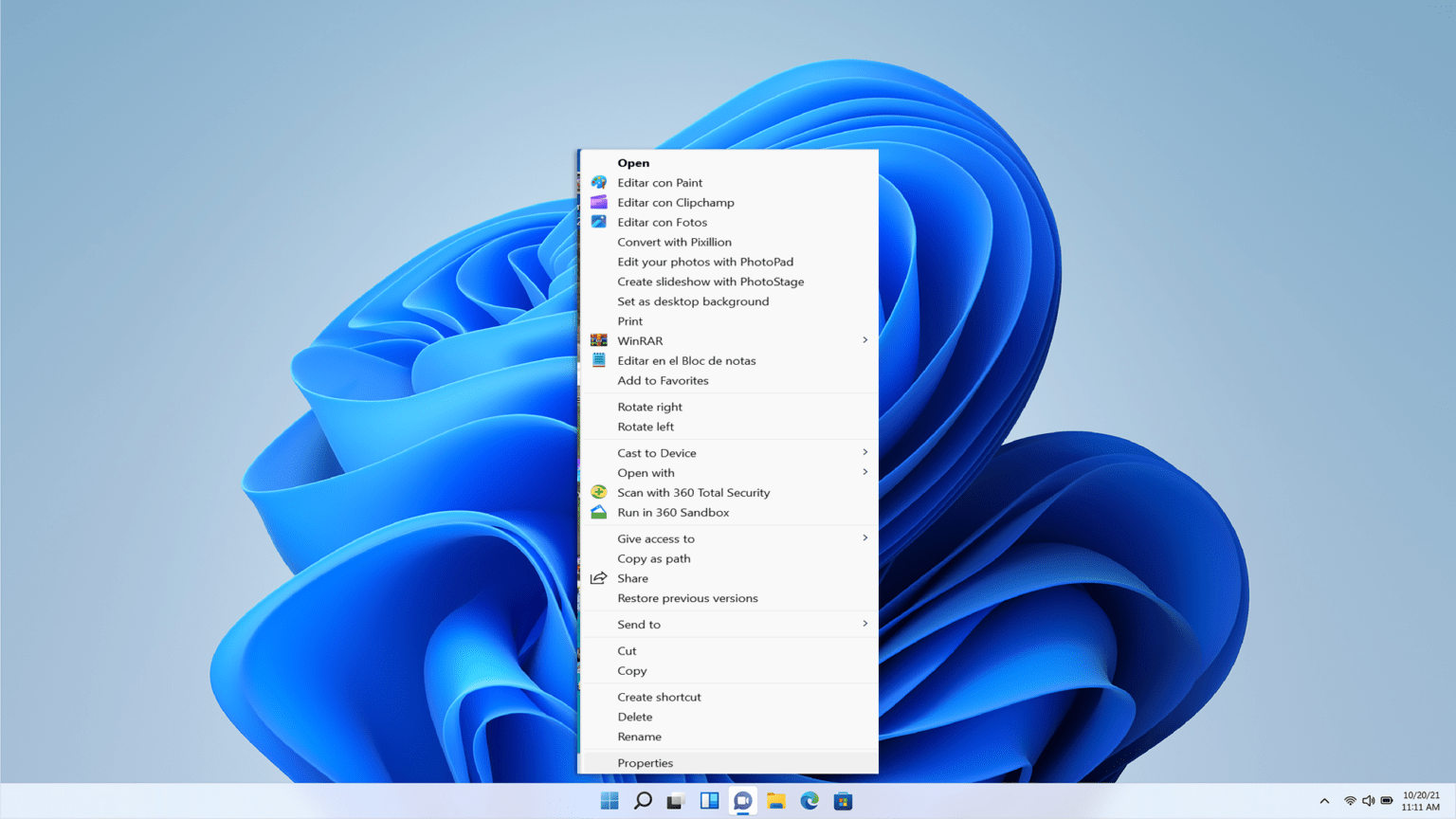Click the 360 Sandbox icon
This screenshot has height=819, width=1456.
click(598, 512)
